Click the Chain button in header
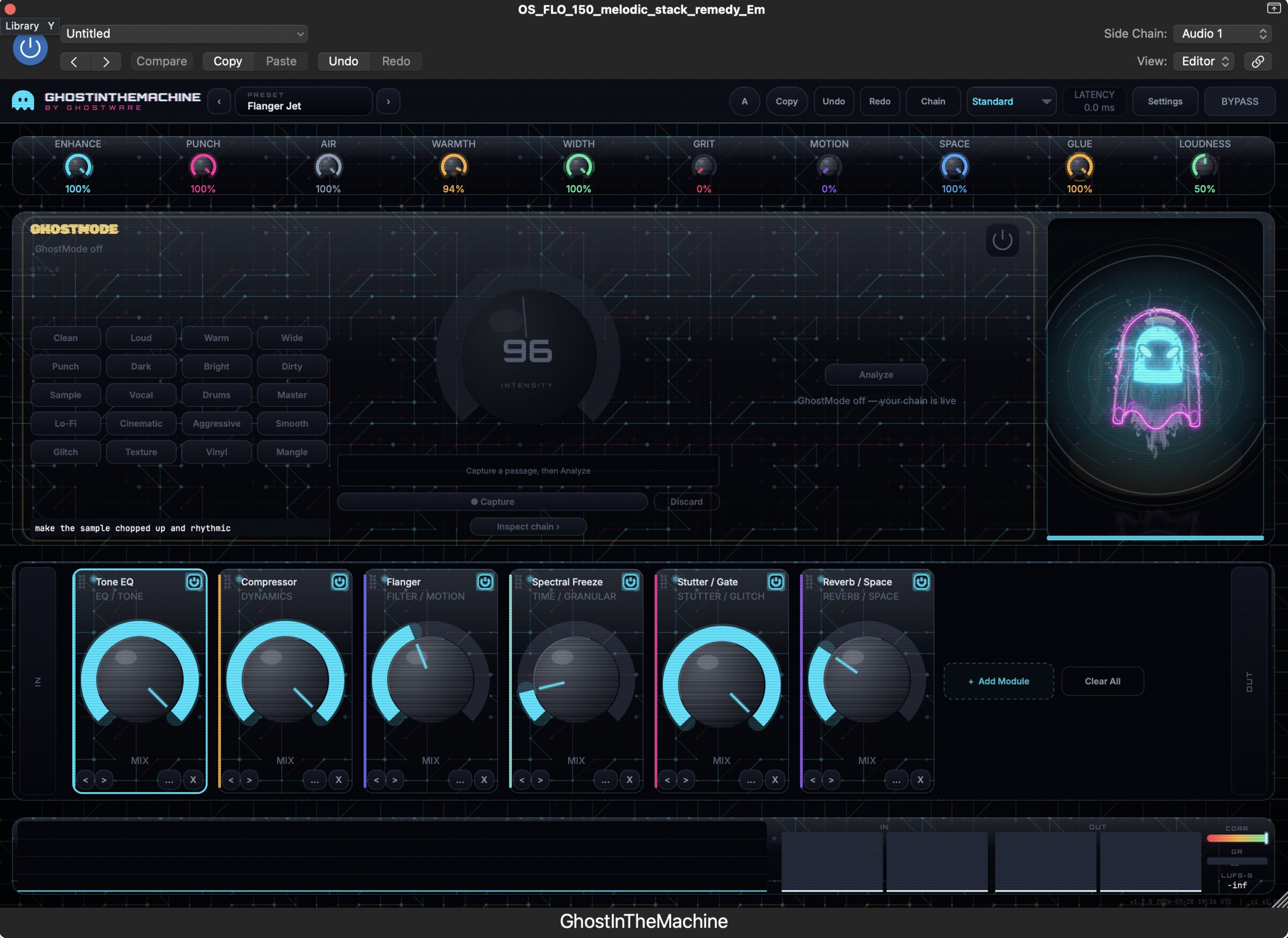 click(933, 101)
